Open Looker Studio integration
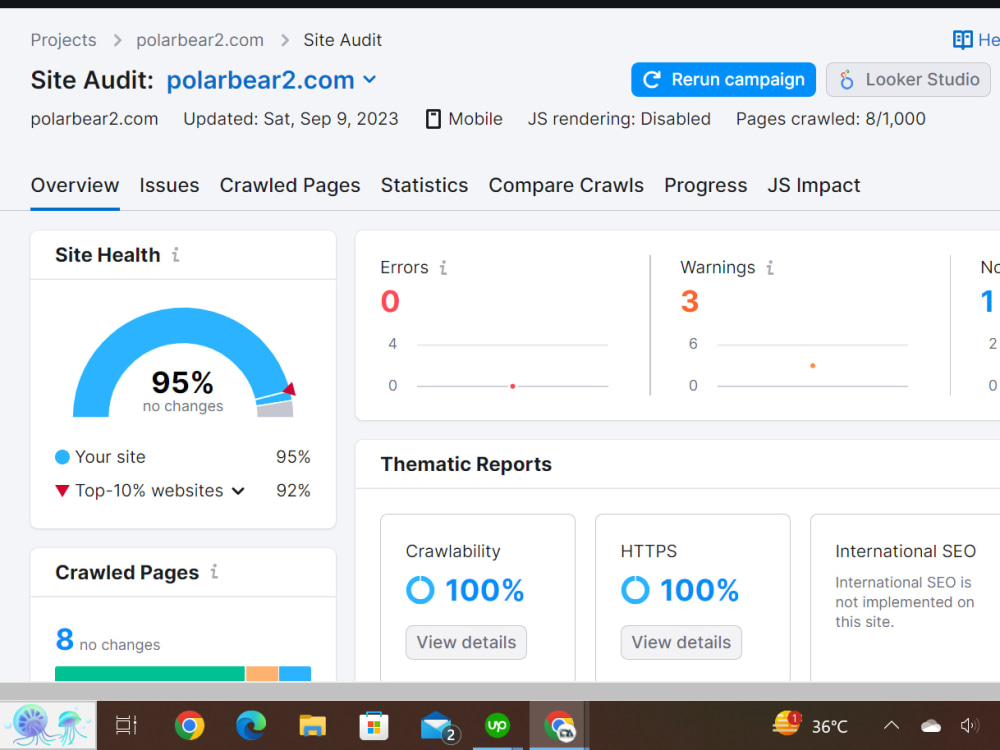 pos(908,80)
